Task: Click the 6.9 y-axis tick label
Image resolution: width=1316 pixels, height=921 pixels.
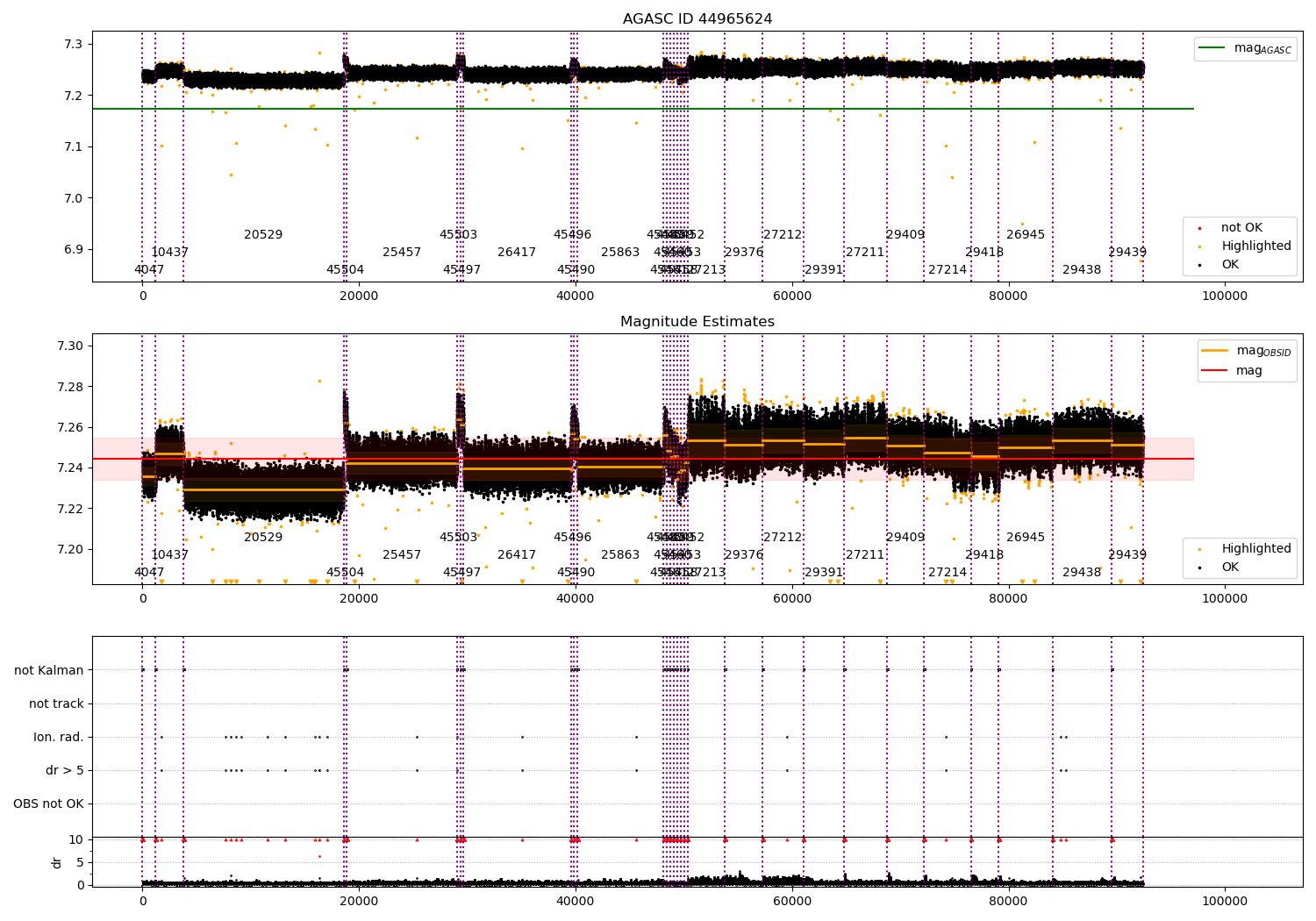Action: [75, 250]
